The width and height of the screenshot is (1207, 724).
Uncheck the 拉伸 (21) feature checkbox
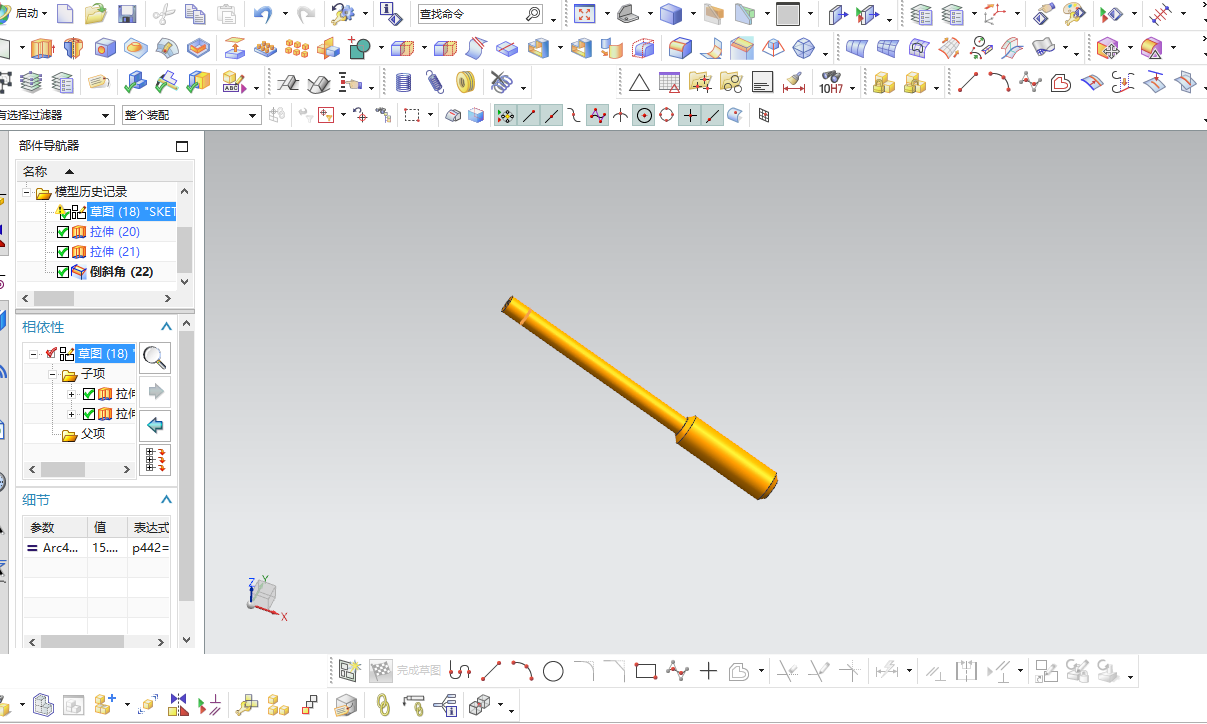point(63,252)
